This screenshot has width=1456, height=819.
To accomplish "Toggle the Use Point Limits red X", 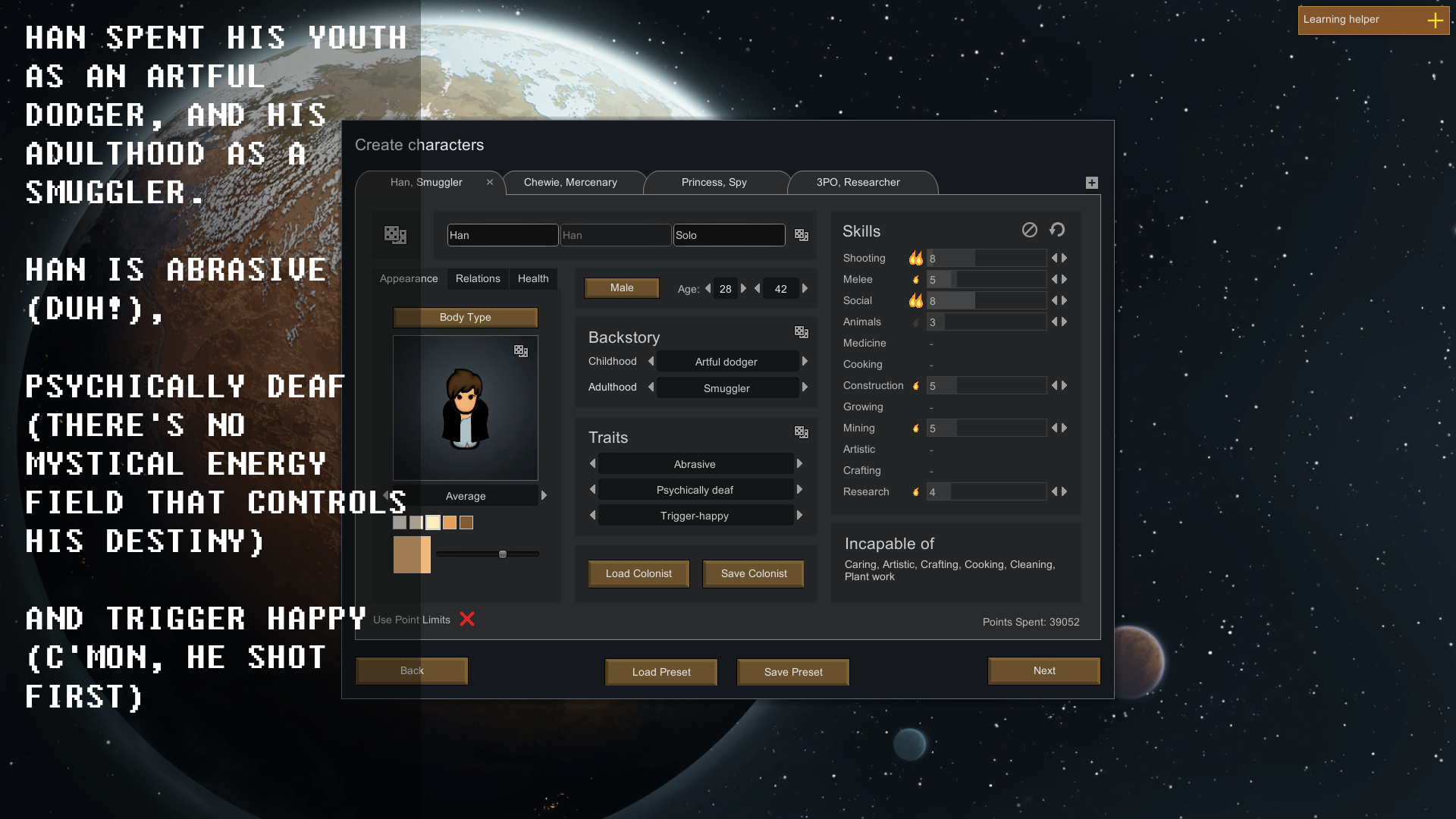I will 467,620.
